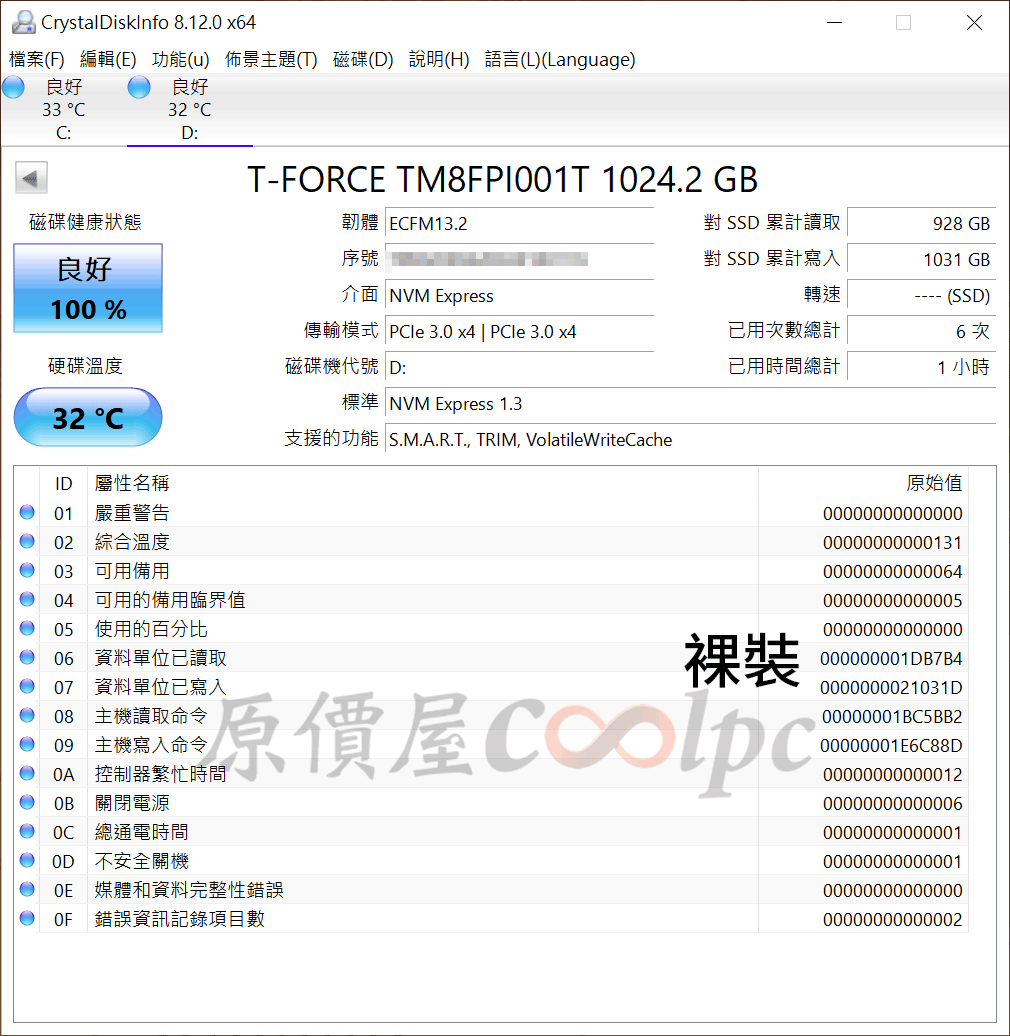Click the interface field NVM Express

coord(519,295)
